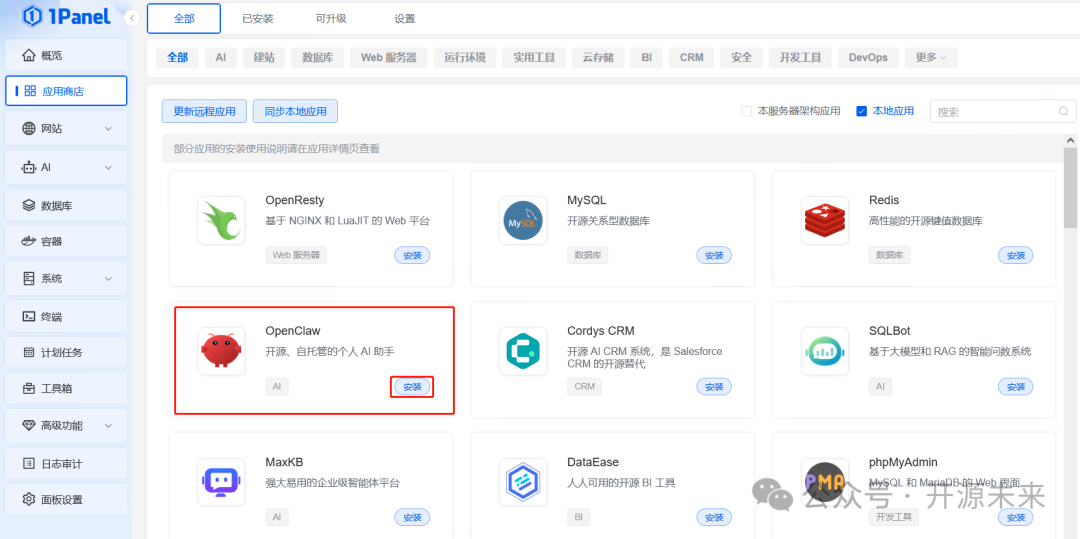Image resolution: width=1080 pixels, height=539 pixels.
Task: Switch to the 设置 tab
Action: (405, 19)
